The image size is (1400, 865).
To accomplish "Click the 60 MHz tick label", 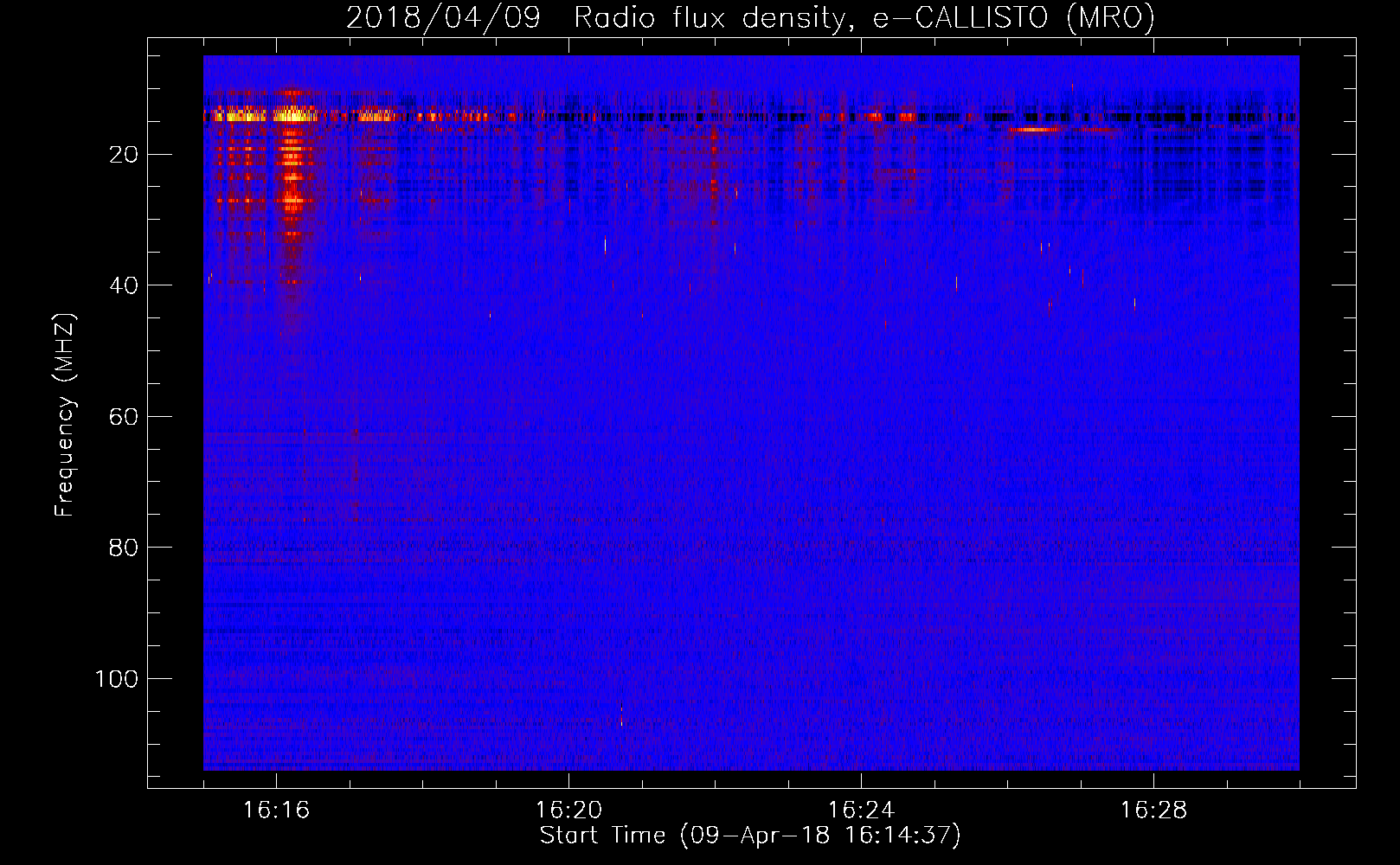I will pos(124,417).
